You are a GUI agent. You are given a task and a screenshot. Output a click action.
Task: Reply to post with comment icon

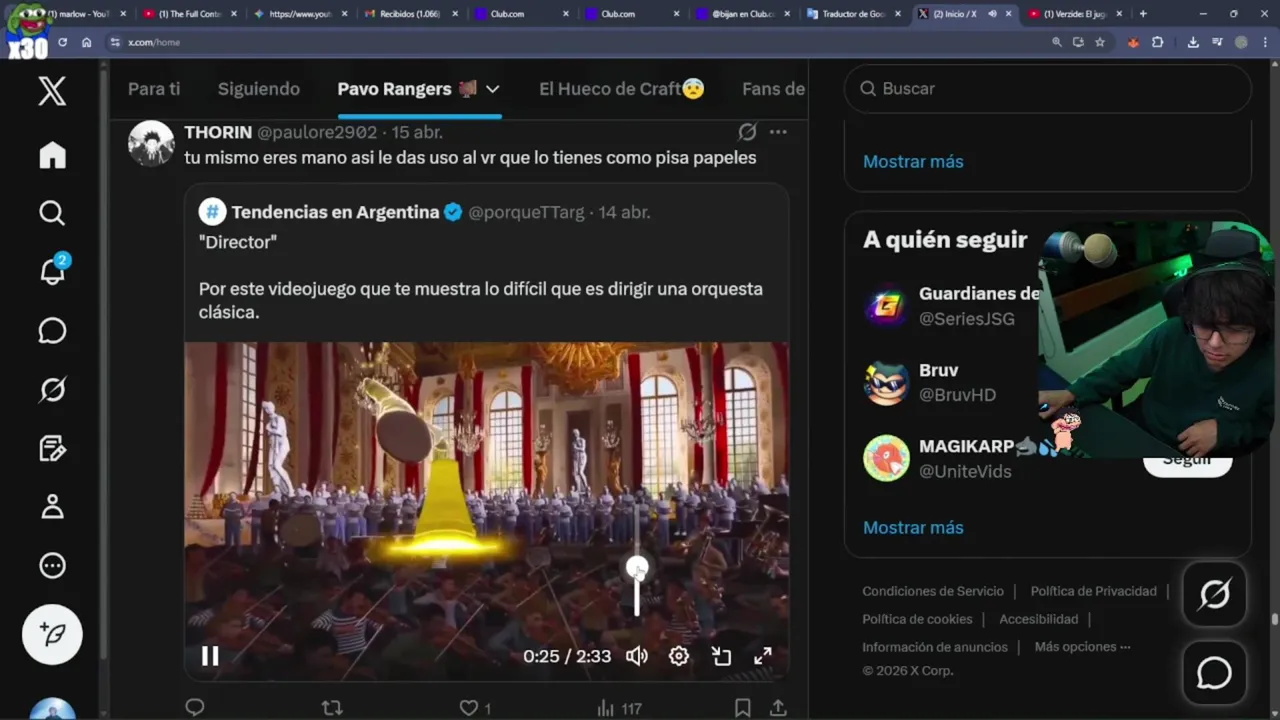tap(195, 708)
